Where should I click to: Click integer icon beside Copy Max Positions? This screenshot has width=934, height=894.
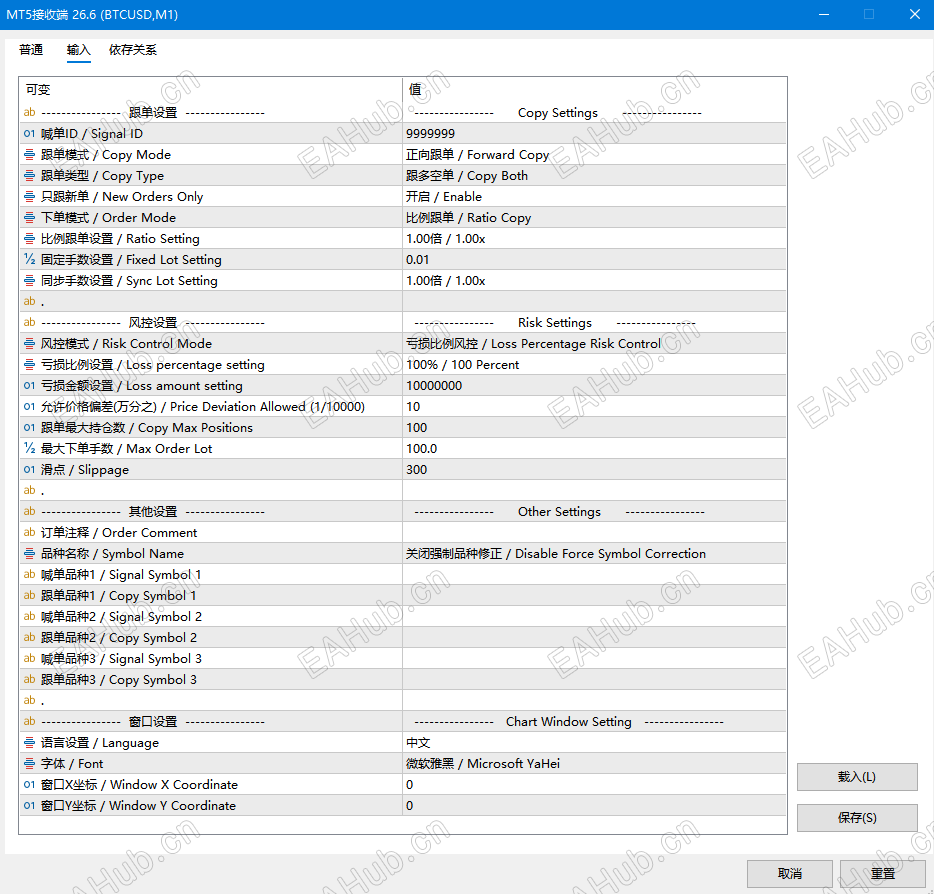(x=29, y=428)
